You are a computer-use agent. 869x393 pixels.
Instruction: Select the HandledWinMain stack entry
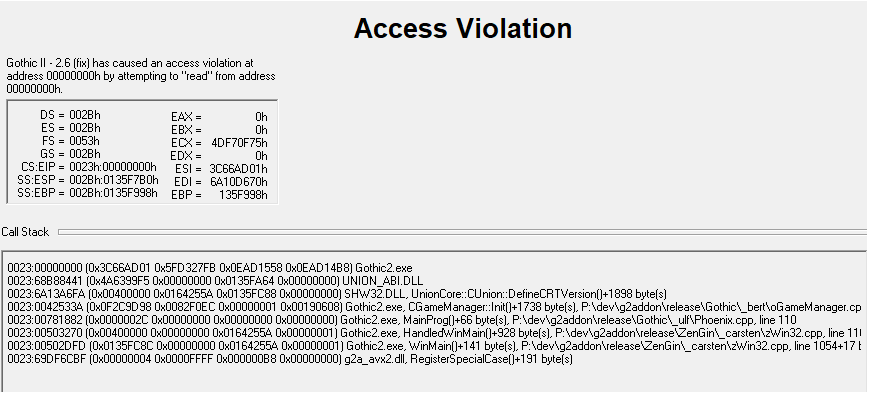(x=434, y=333)
